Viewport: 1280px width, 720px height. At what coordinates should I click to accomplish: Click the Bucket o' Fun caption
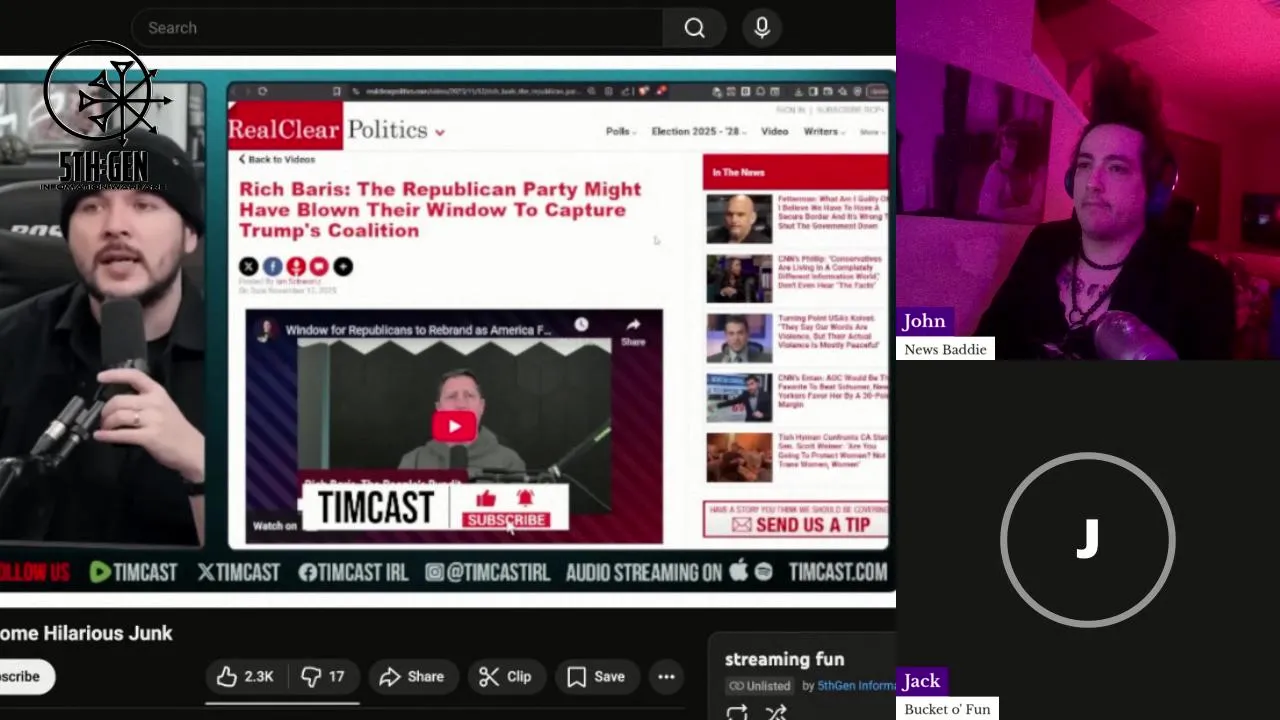coord(947,709)
